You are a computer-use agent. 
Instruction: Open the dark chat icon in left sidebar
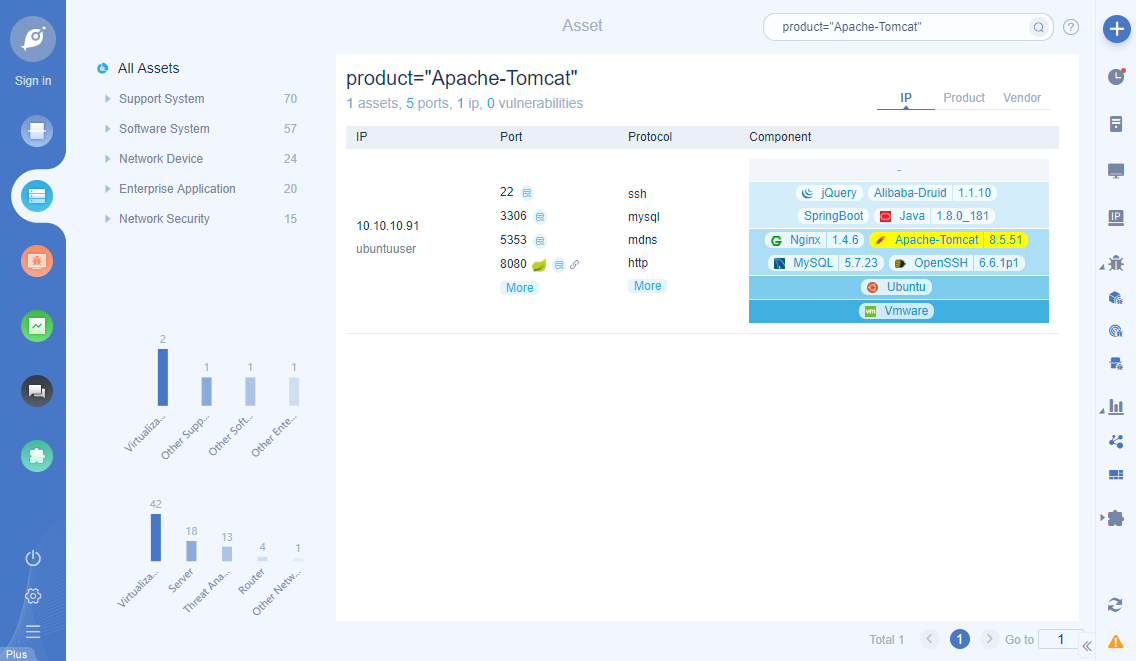pos(36,391)
